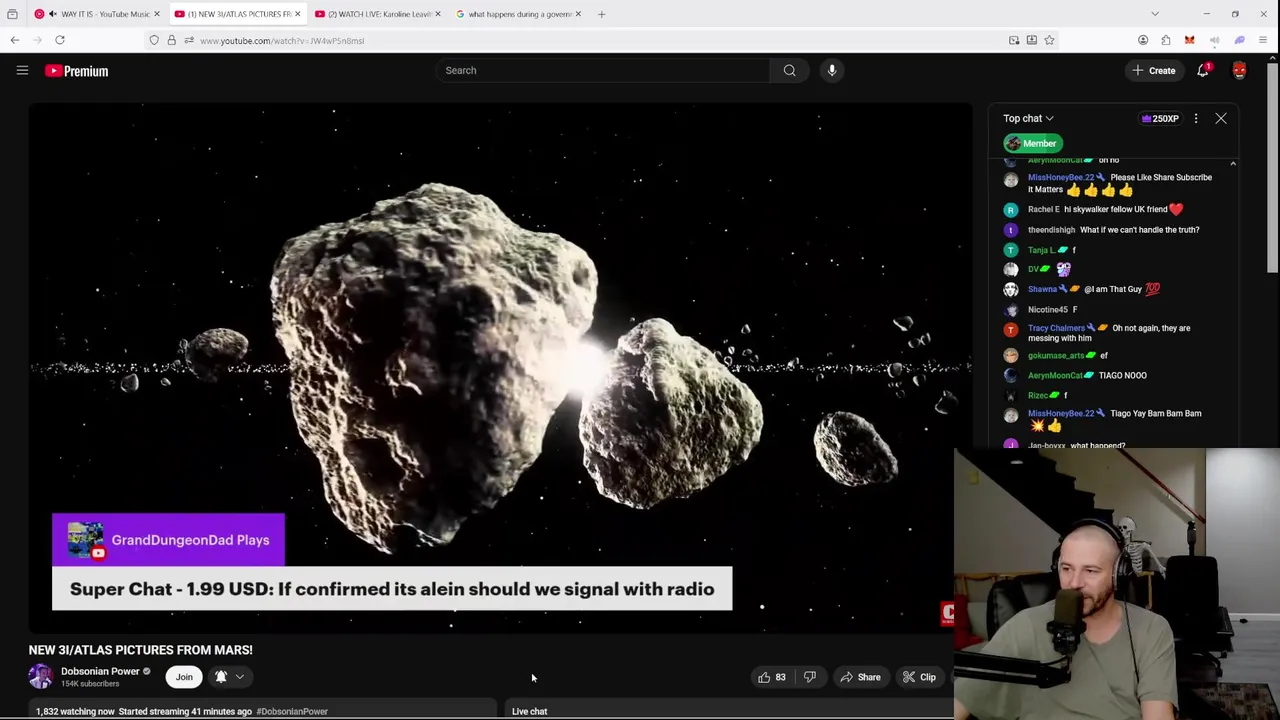Image resolution: width=1280 pixels, height=720 pixels.
Task: Share the video
Action: [x=860, y=677]
